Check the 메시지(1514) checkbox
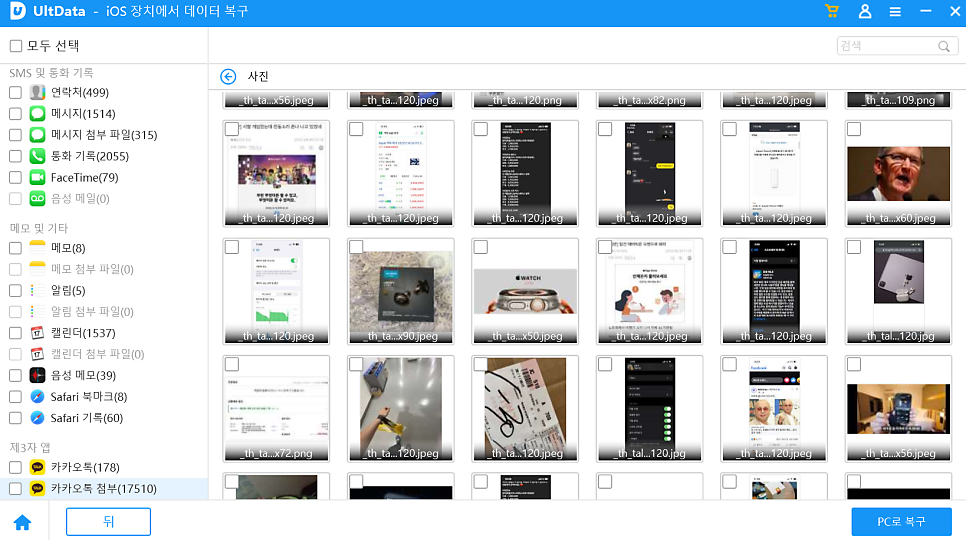The height and width of the screenshot is (540, 966). point(15,113)
